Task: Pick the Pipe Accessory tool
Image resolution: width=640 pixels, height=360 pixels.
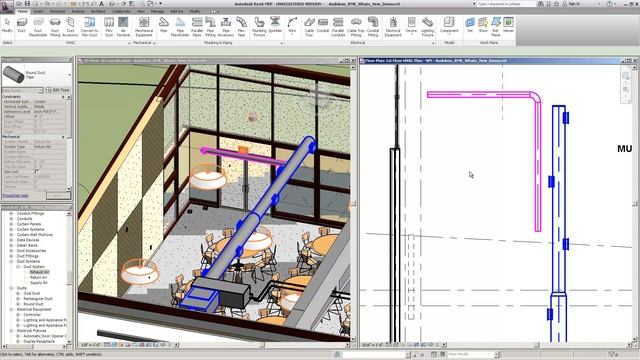Action: (226, 27)
